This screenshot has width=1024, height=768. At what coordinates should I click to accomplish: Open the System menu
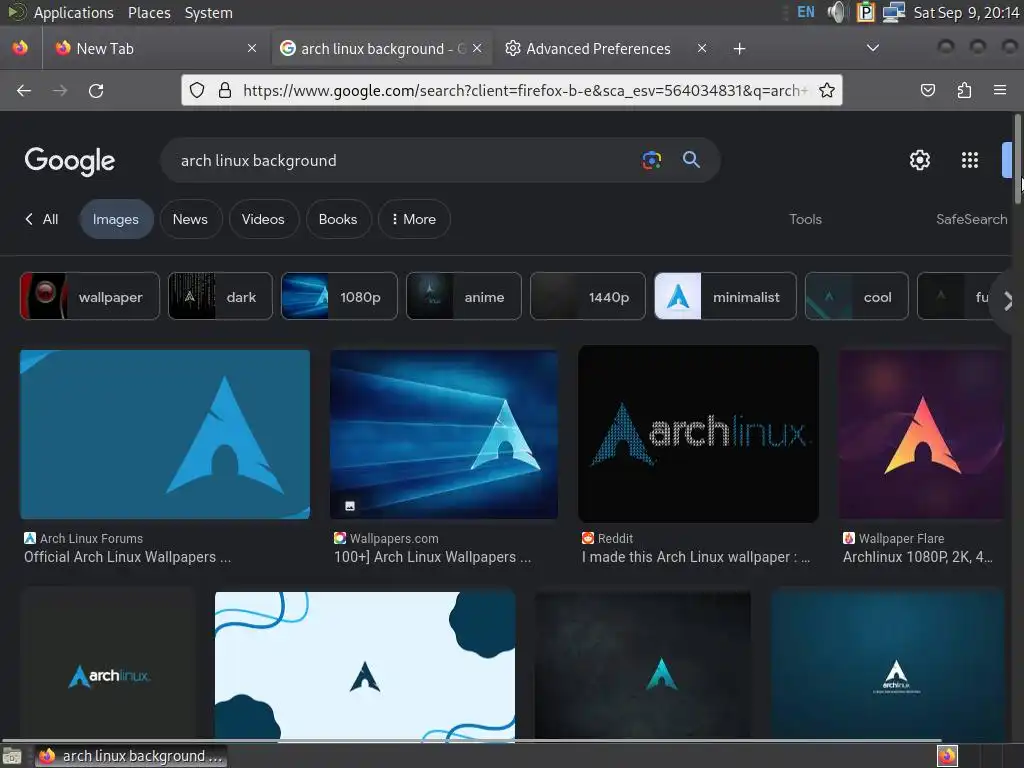[x=208, y=12]
